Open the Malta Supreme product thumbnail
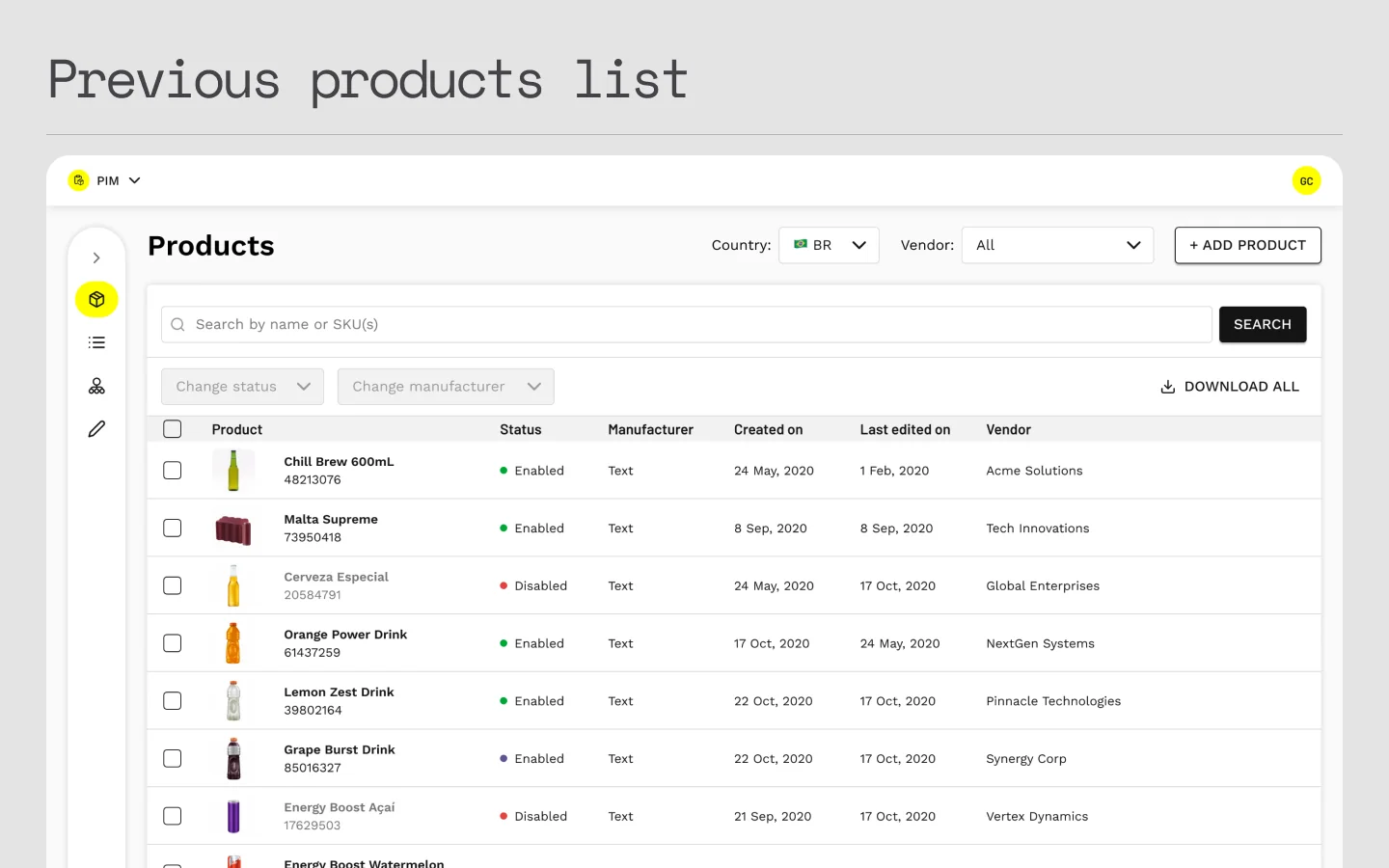Viewport: 1389px width, 868px height. (x=233, y=529)
